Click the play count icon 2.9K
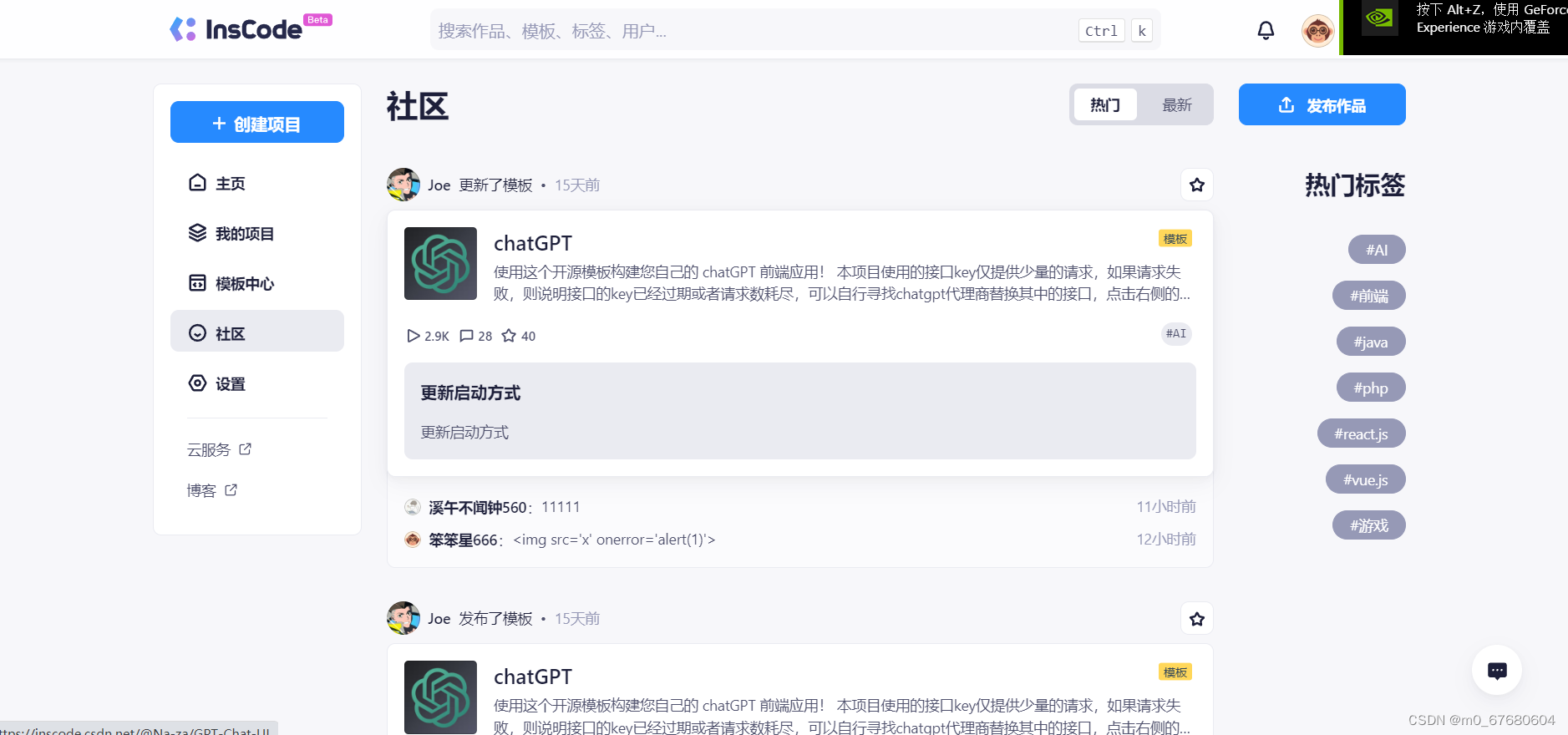 413,336
